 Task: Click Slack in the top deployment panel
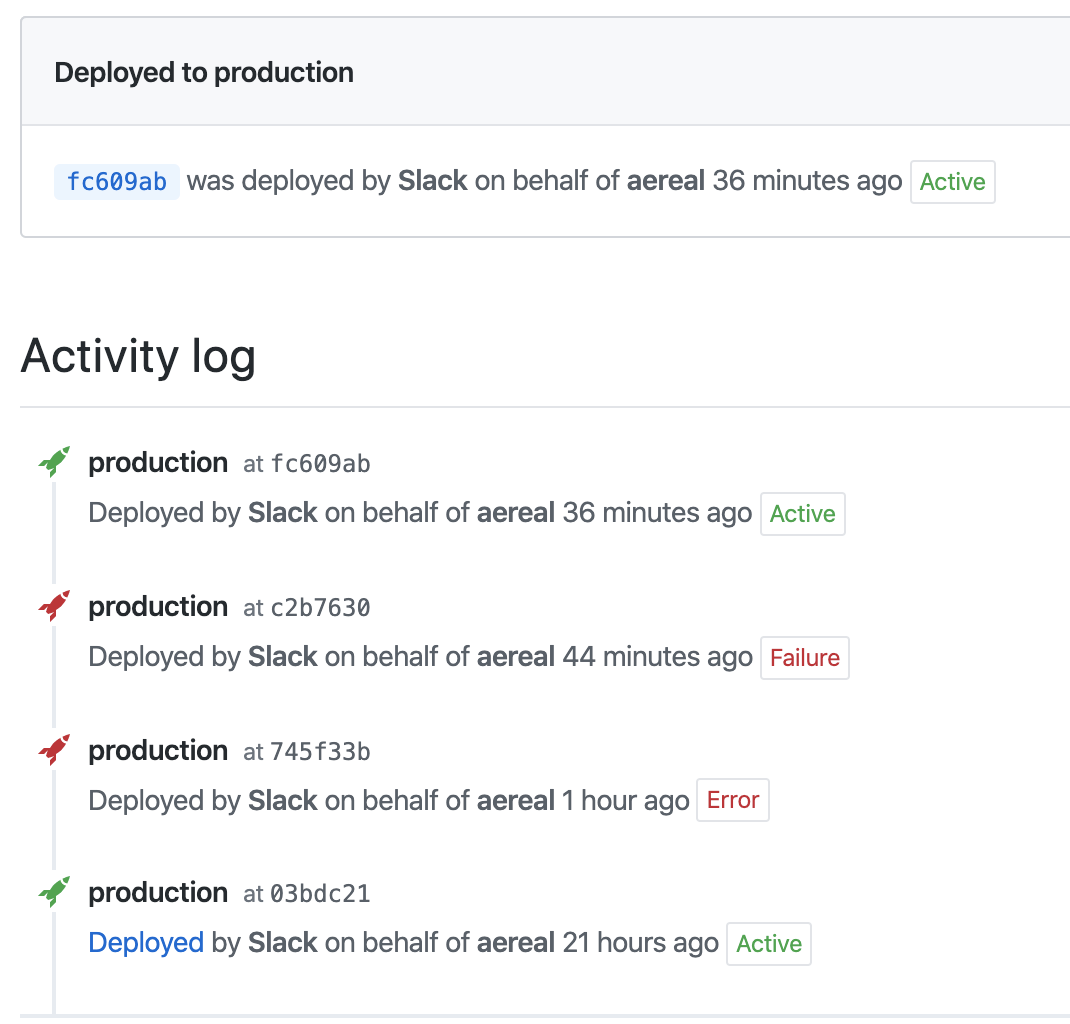433,182
